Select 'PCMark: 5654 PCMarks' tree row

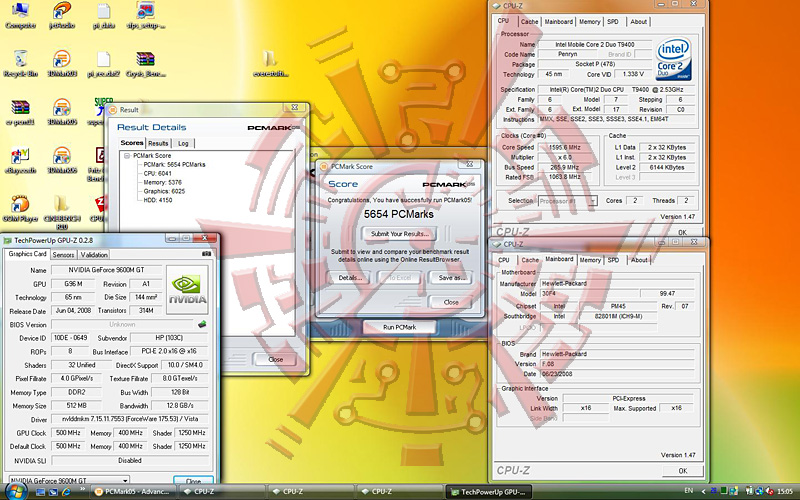pos(174,164)
